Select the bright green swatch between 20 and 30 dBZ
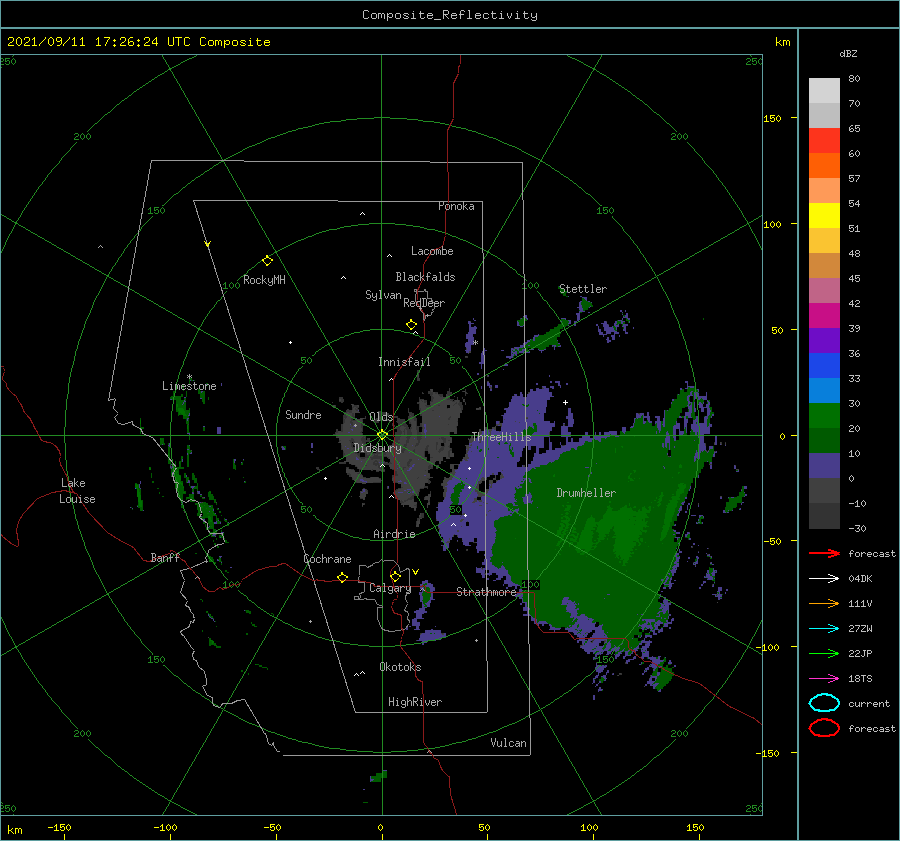Screen dimensions: 900x841 (x=824, y=415)
